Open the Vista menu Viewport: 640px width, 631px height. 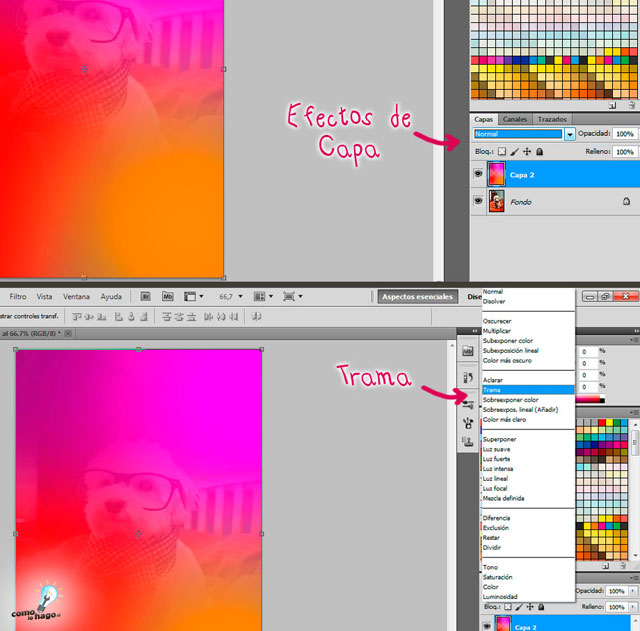pyautogui.click(x=44, y=296)
